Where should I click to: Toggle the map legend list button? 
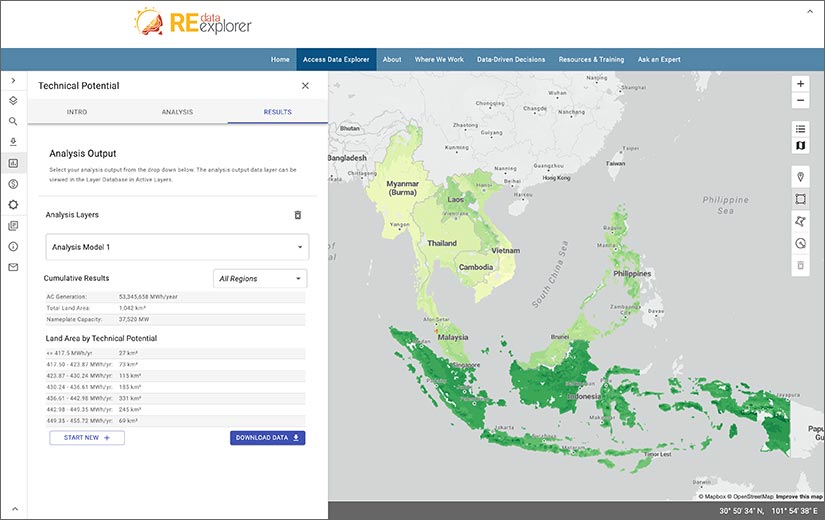pos(799,129)
